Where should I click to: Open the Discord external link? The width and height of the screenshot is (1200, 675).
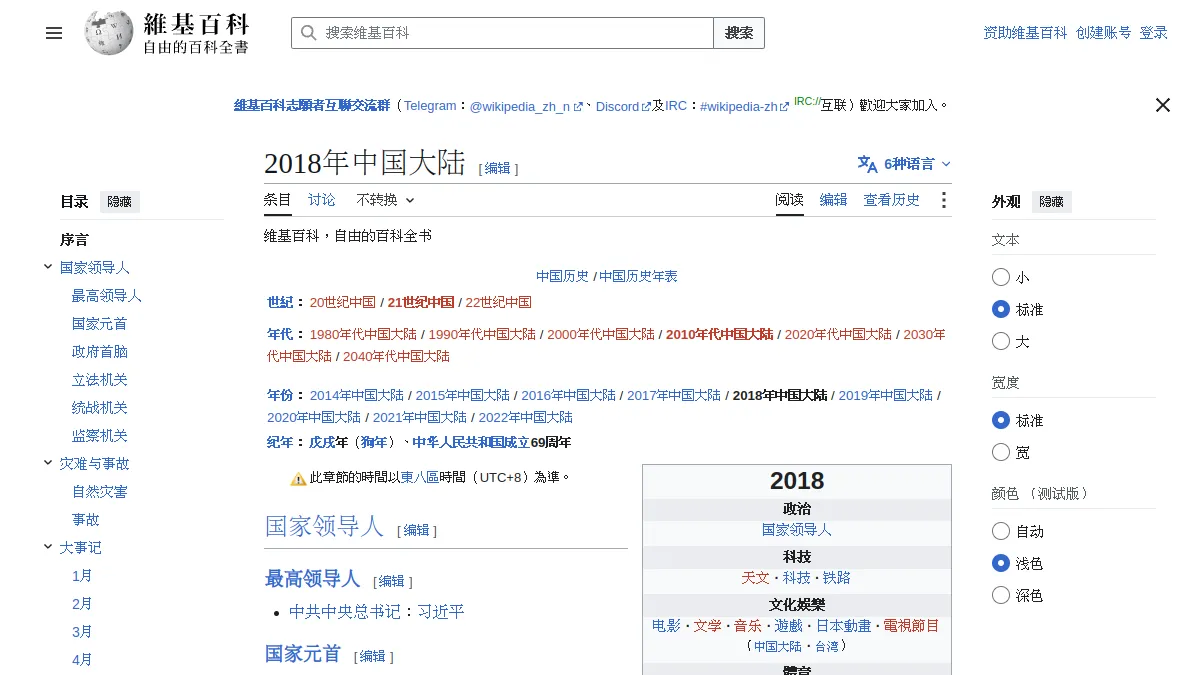[x=623, y=106]
